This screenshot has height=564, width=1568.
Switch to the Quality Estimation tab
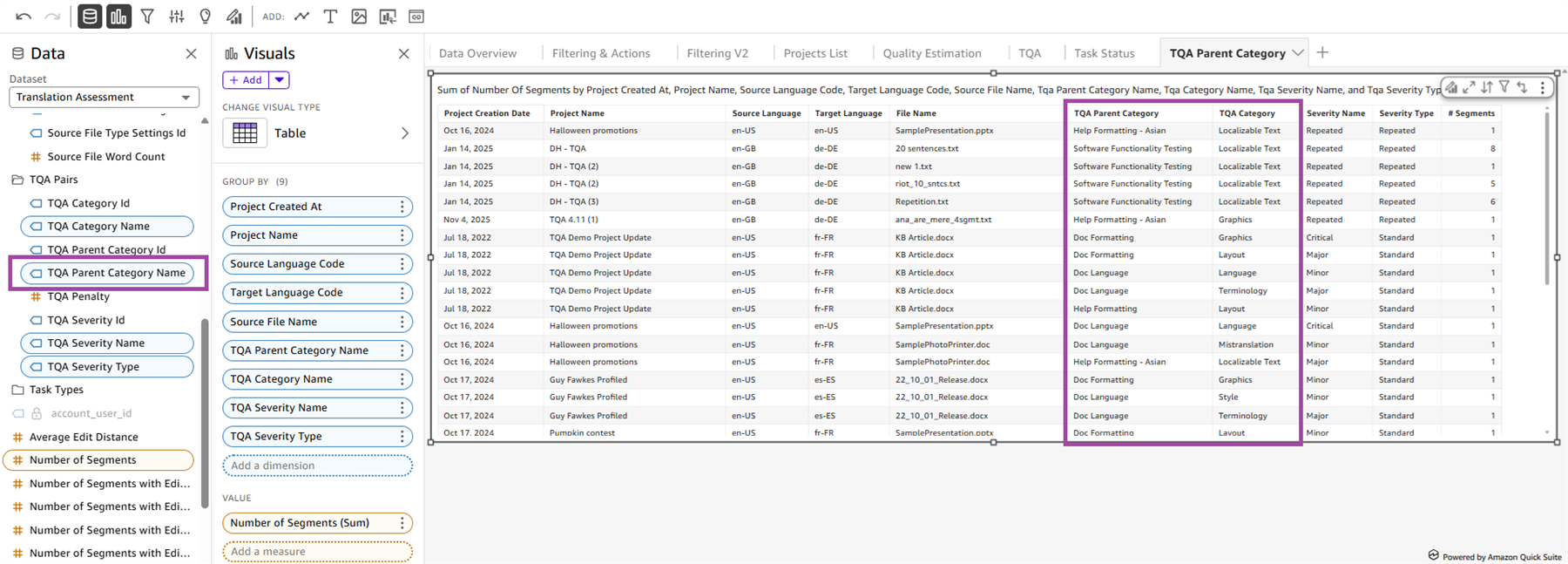click(931, 53)
